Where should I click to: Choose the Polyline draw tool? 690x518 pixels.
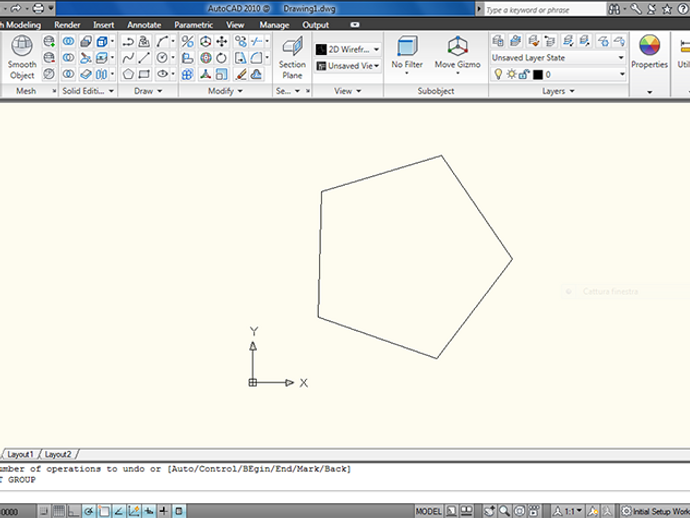tap(128, 42)
